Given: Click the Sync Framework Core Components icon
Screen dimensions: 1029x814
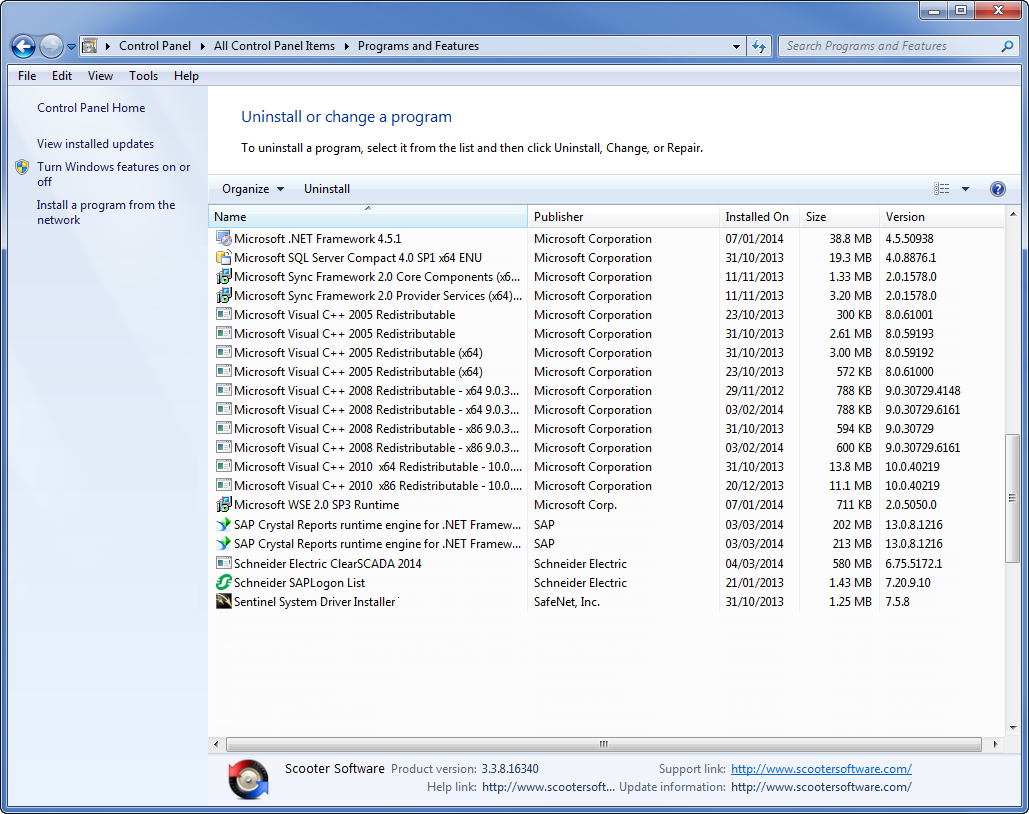Looking at the screenshot, I should [224, 276].
